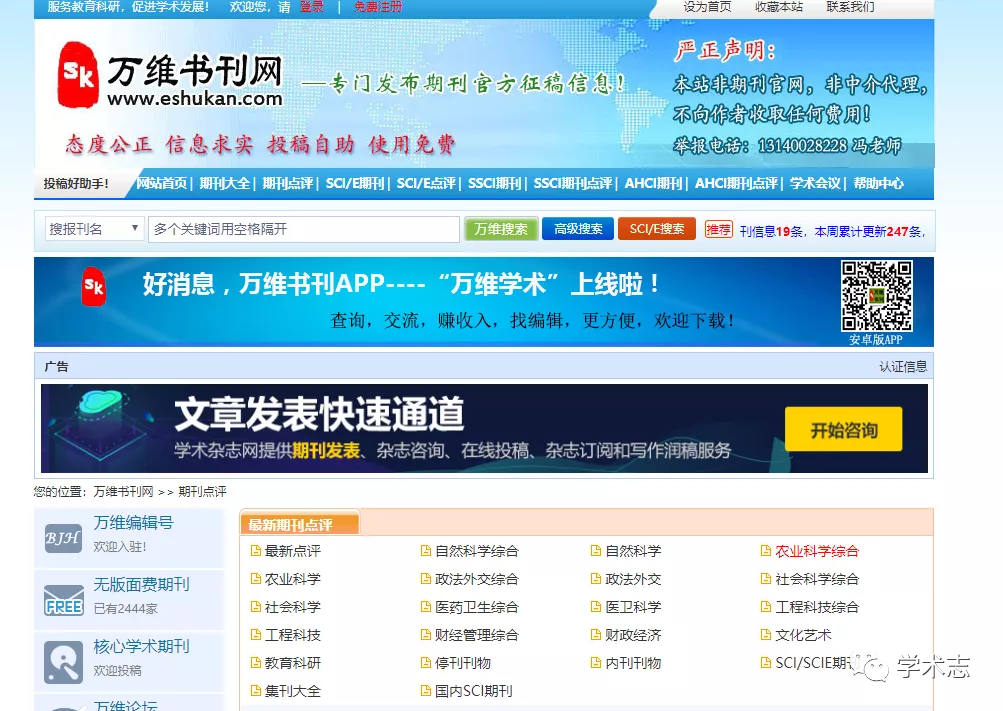
Task: Open the 停刊刊物 category
Action: [x=463, y=663]
